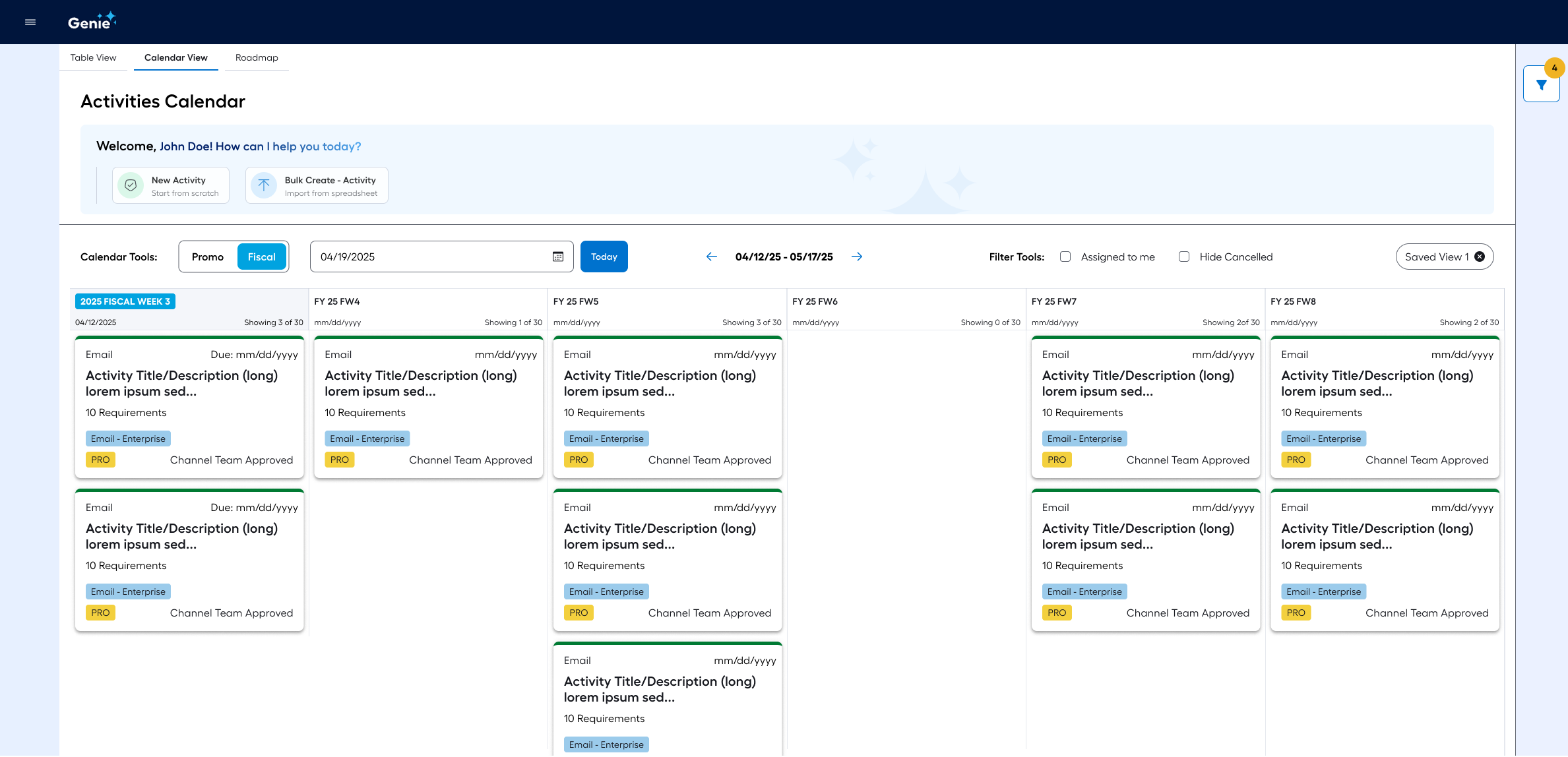Open the calendar date picker icon

click(558, 257)
